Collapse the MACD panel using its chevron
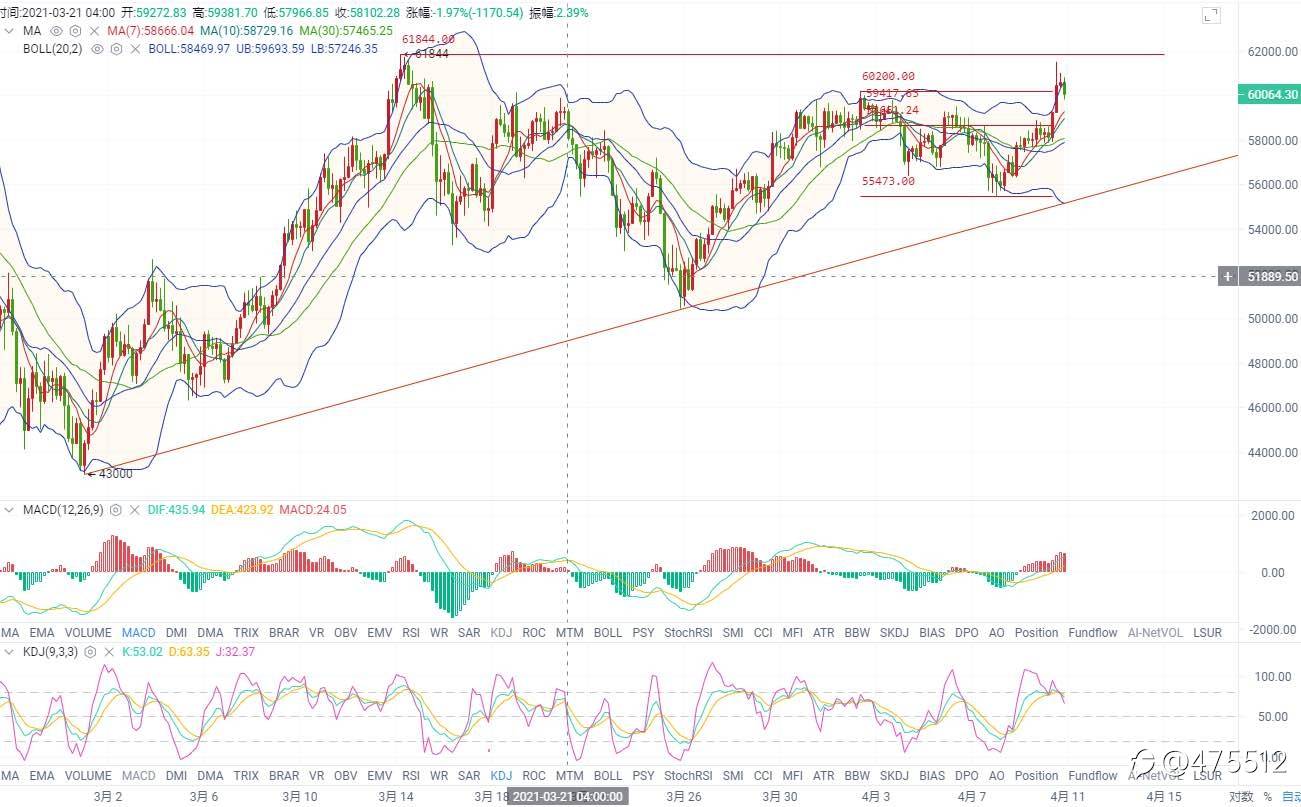Image resolution: width=1301 pixels, height=807 pixels. 11,510
